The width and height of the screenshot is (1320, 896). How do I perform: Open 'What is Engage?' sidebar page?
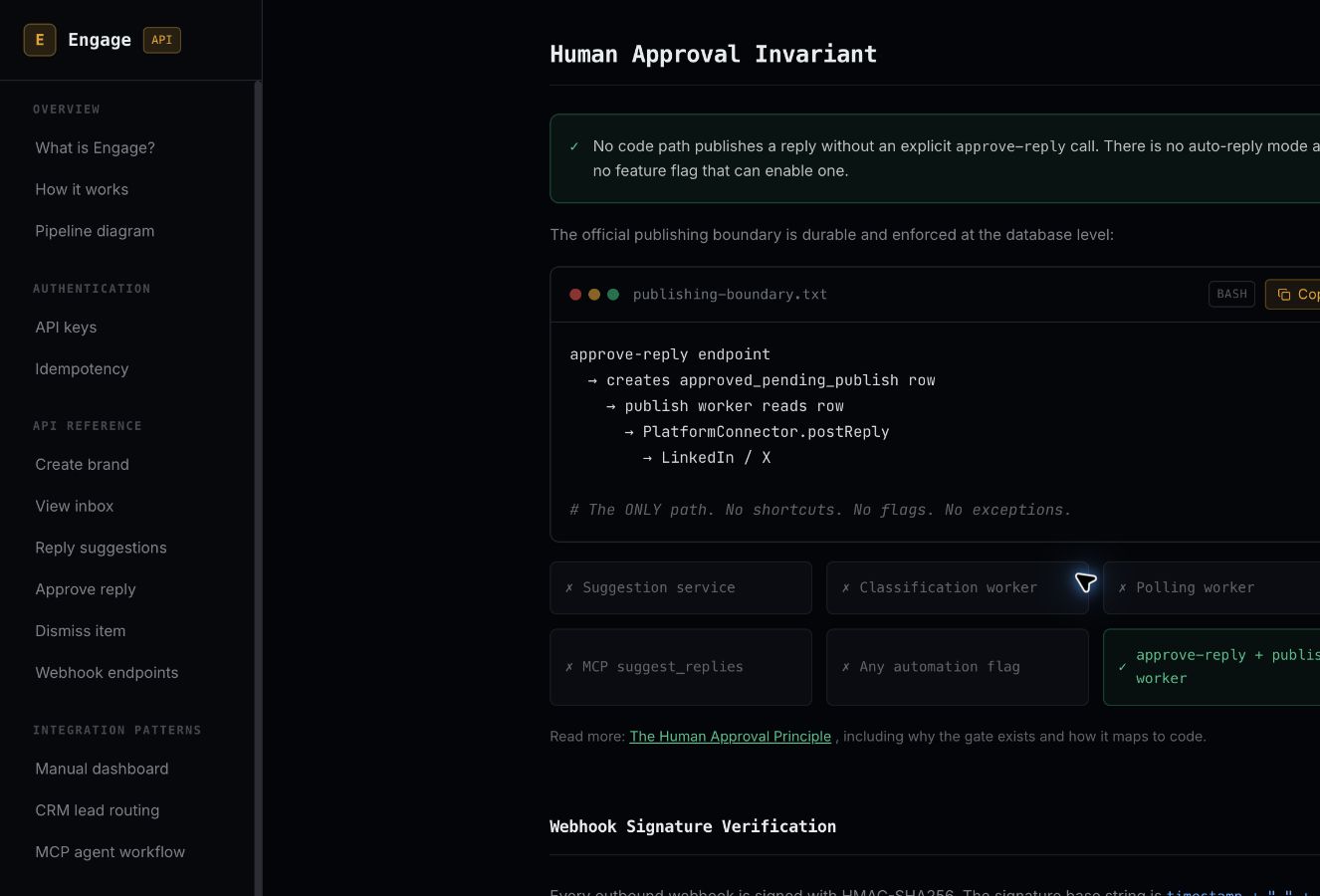point(96,147)
